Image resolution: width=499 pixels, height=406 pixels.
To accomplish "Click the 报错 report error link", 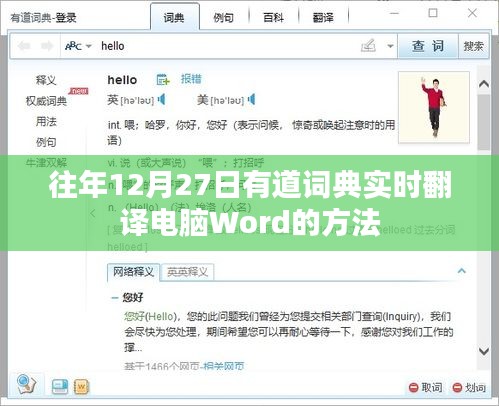I will pyautogui.click(x=191, y=79).
